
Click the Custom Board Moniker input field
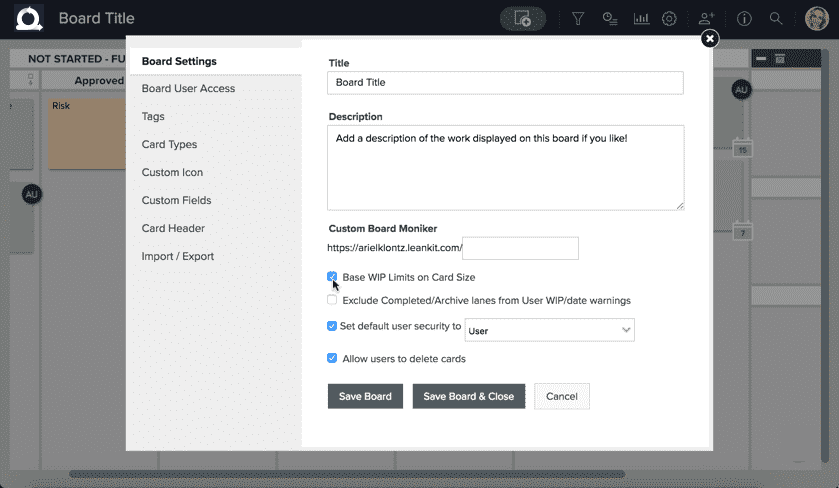tap(520, 248)
